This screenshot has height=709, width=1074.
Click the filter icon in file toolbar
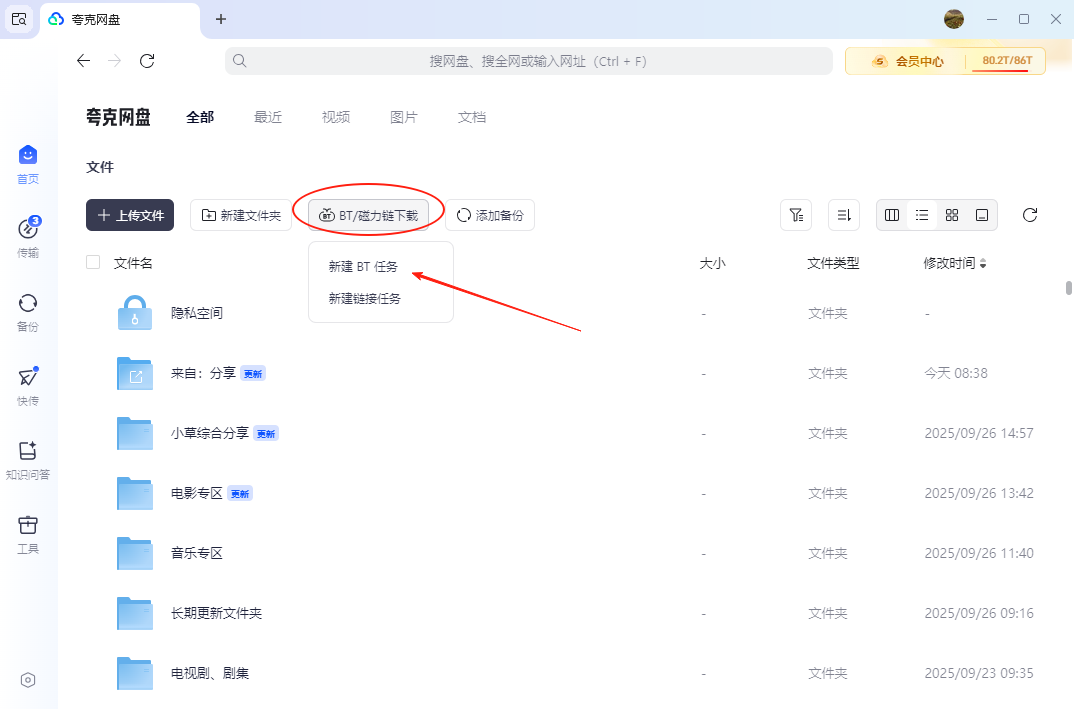click(795, 215)
